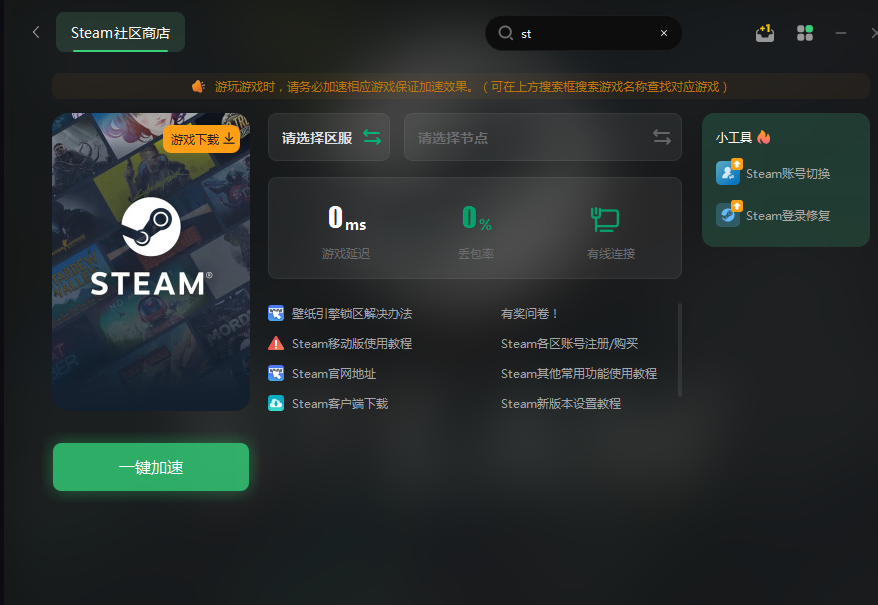Clear the search box text
Screen dimensions: 878x605
(664, 33)
